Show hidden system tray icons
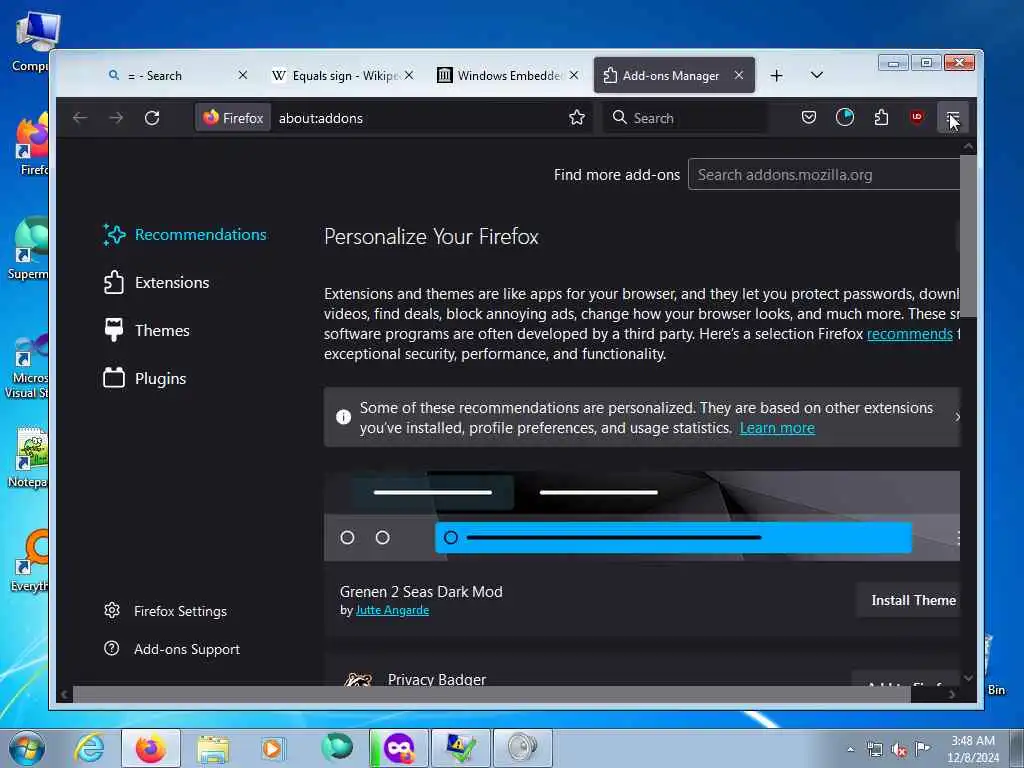Screen dimensions: 1024x768 850,749
